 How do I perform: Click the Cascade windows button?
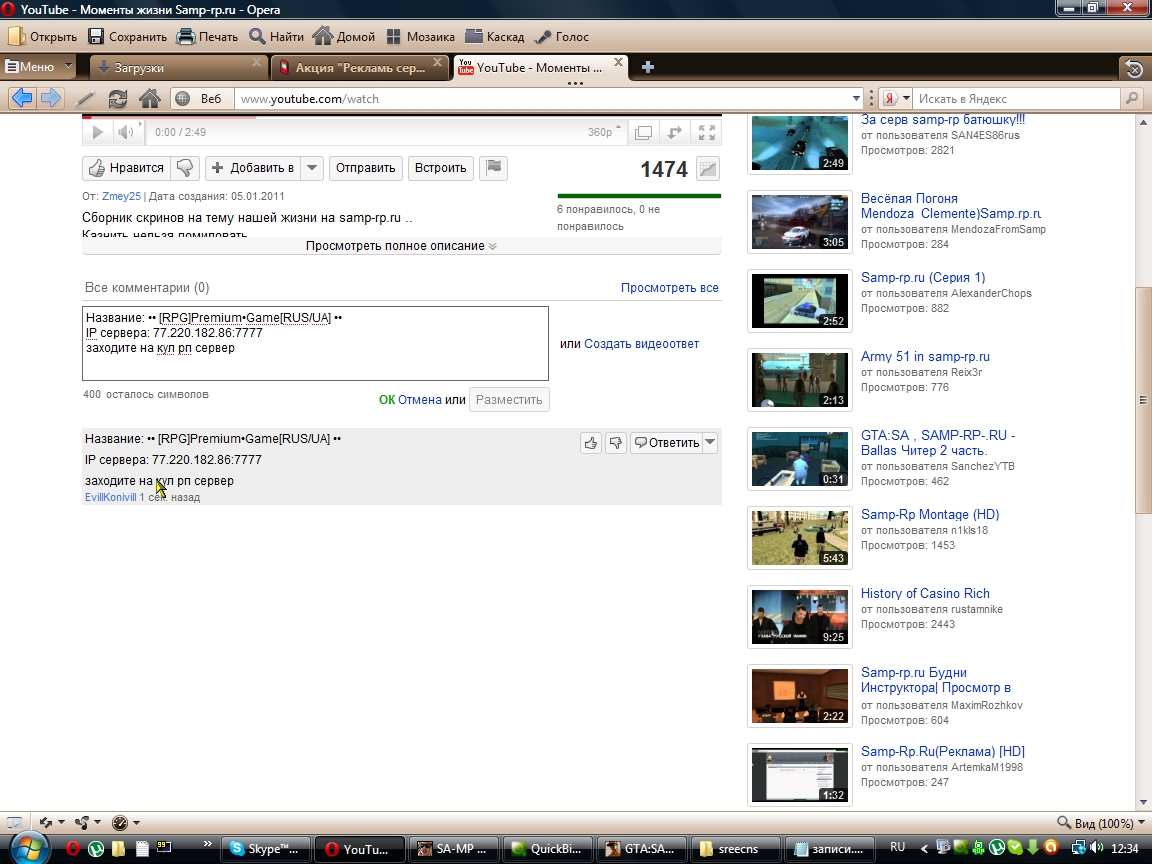[494, 37]
